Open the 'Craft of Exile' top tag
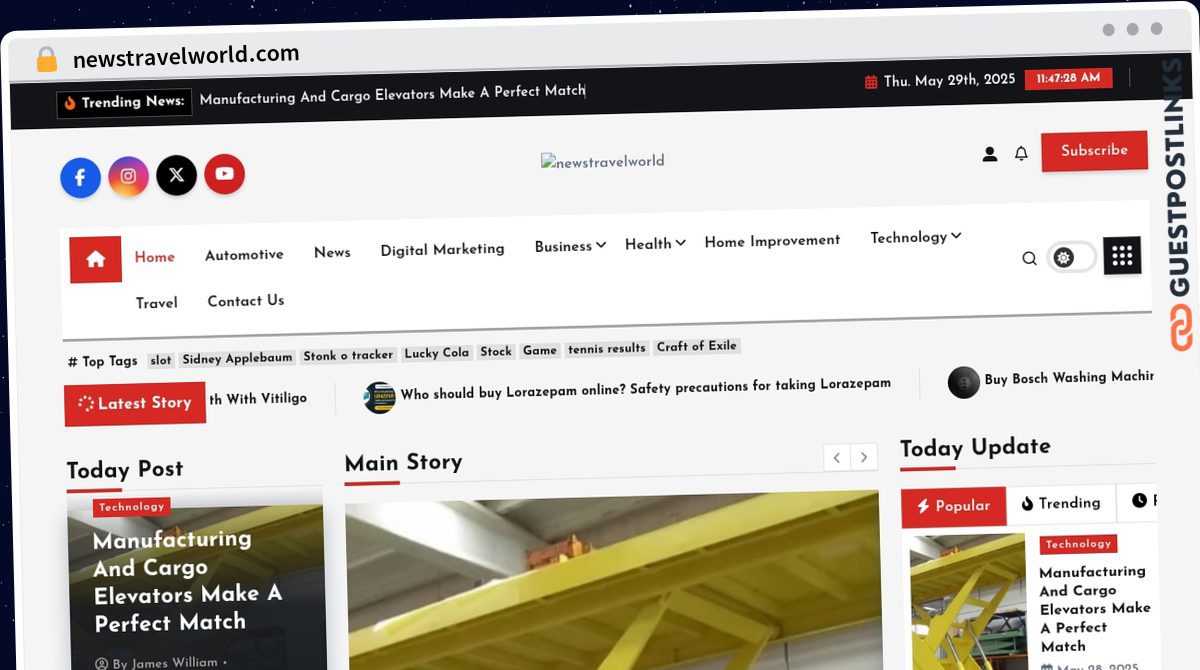 697,347
